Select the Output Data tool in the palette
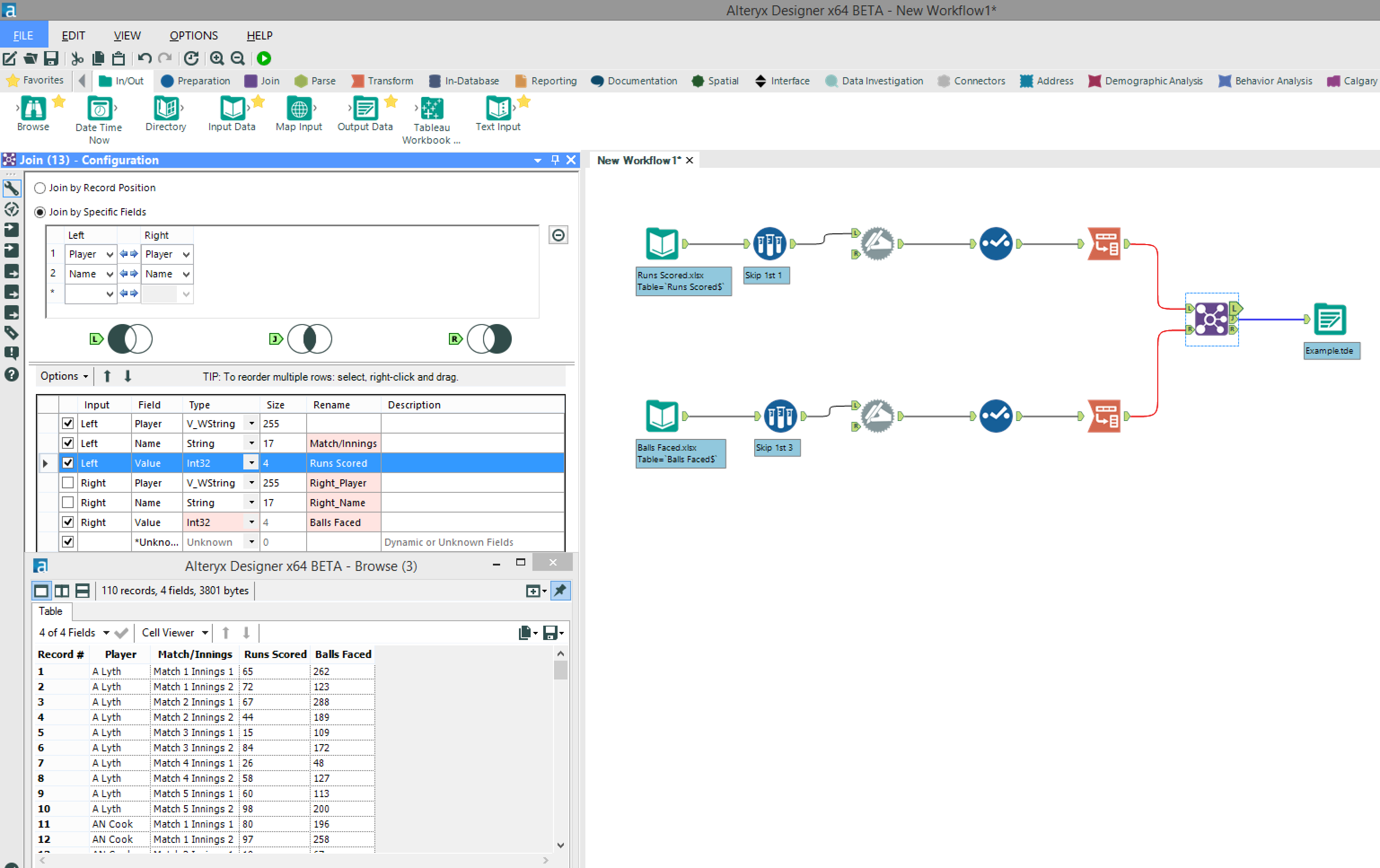 click(x=365, y=114)
